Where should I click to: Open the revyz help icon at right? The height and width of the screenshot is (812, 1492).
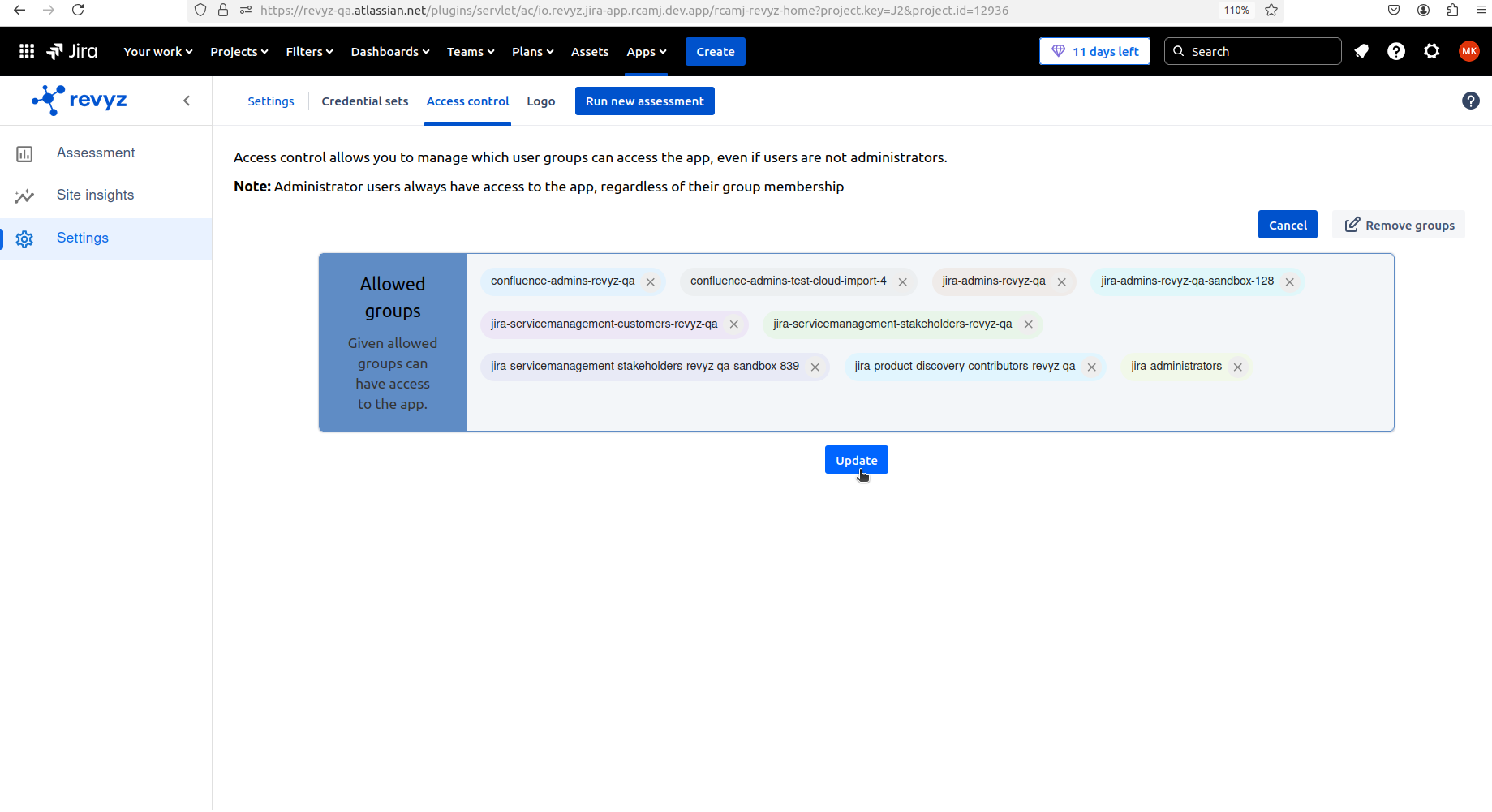1471,101
